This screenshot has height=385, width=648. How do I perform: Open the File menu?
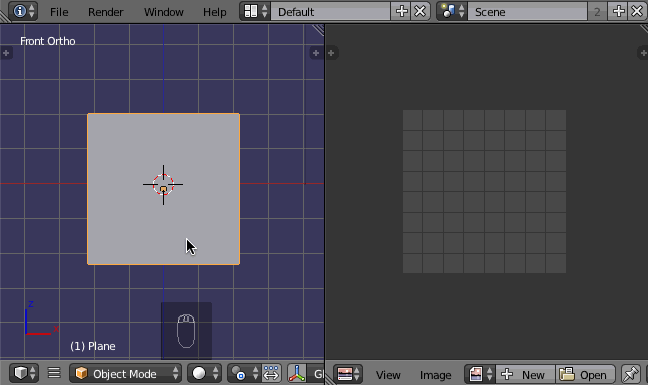pyautogui.click(x=59, y=12)
